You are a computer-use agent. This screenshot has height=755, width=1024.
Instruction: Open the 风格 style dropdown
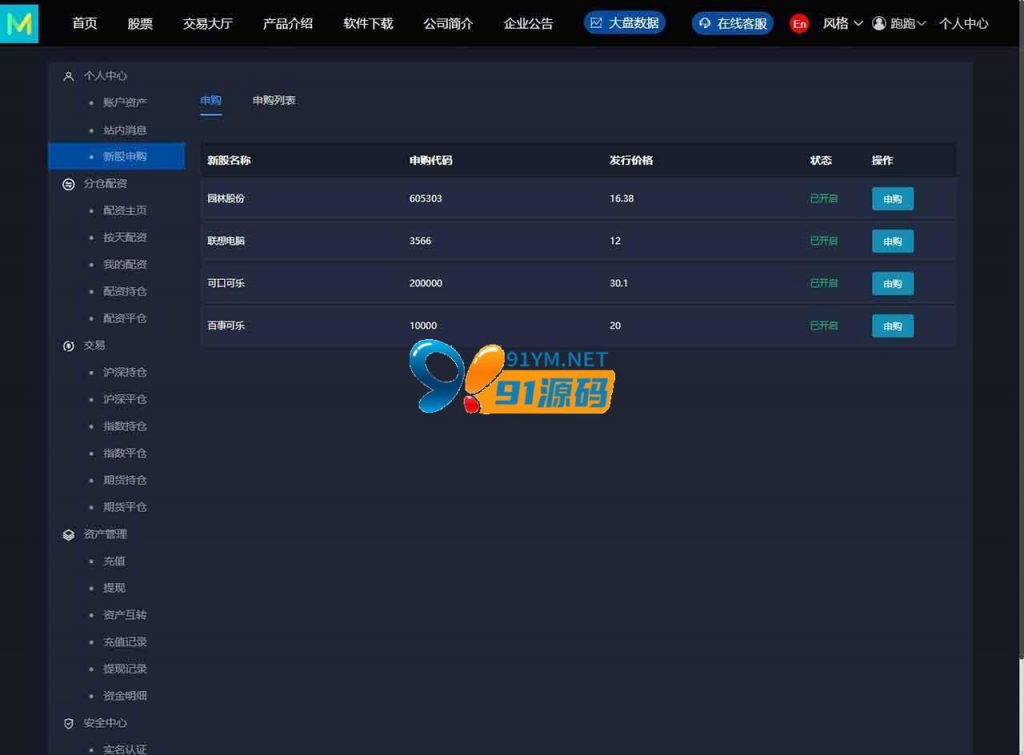842,24
